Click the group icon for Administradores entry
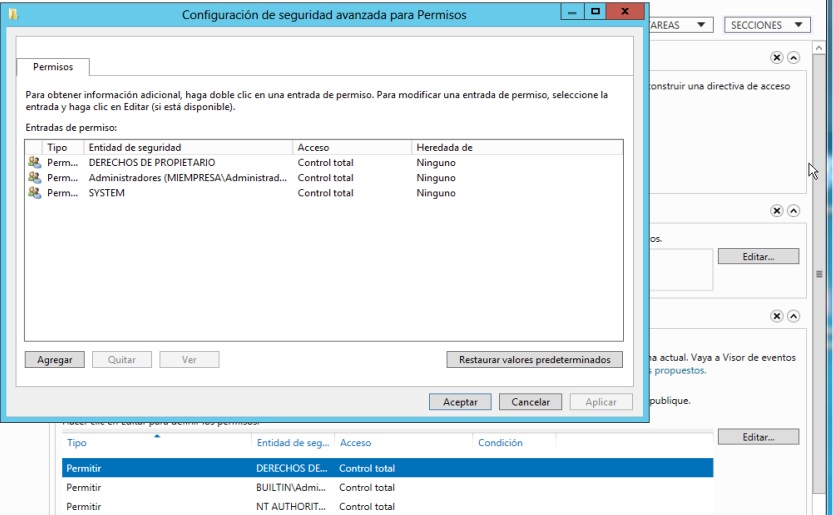 (x=35, y=177)
